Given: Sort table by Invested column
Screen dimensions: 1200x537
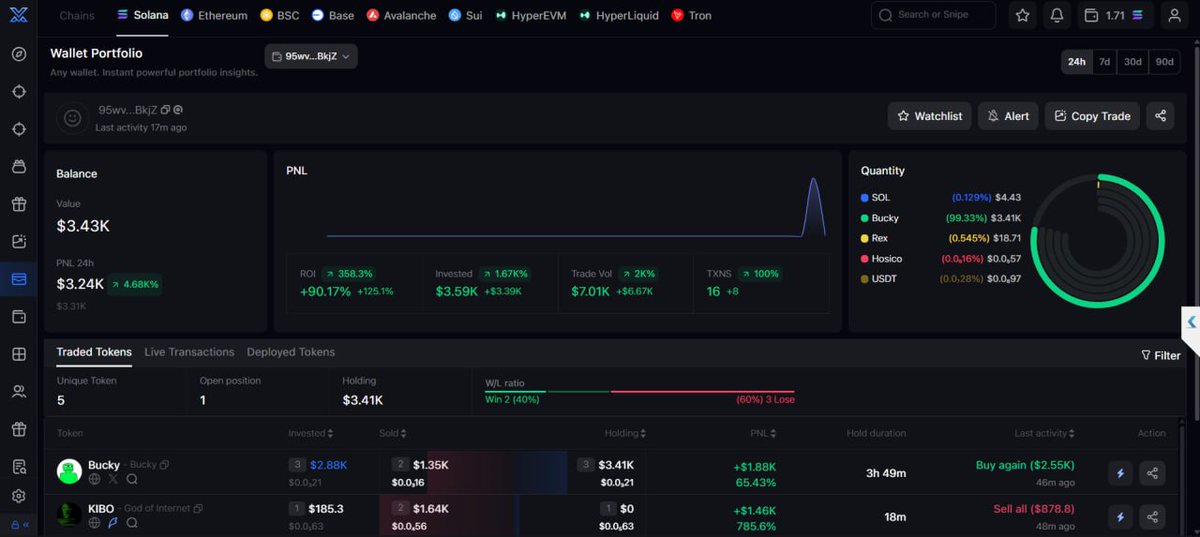Looking at the screenshot, I should (311, 433).
